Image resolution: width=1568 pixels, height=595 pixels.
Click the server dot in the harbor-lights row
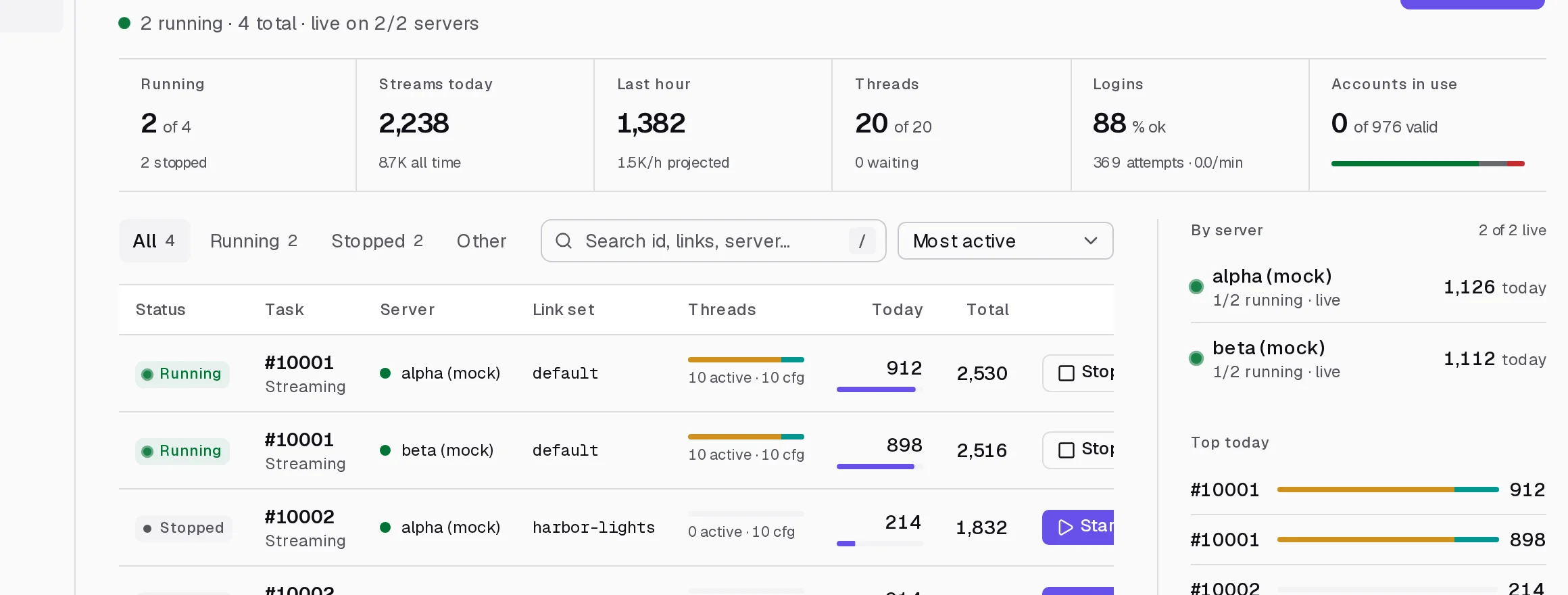[385, 527]
